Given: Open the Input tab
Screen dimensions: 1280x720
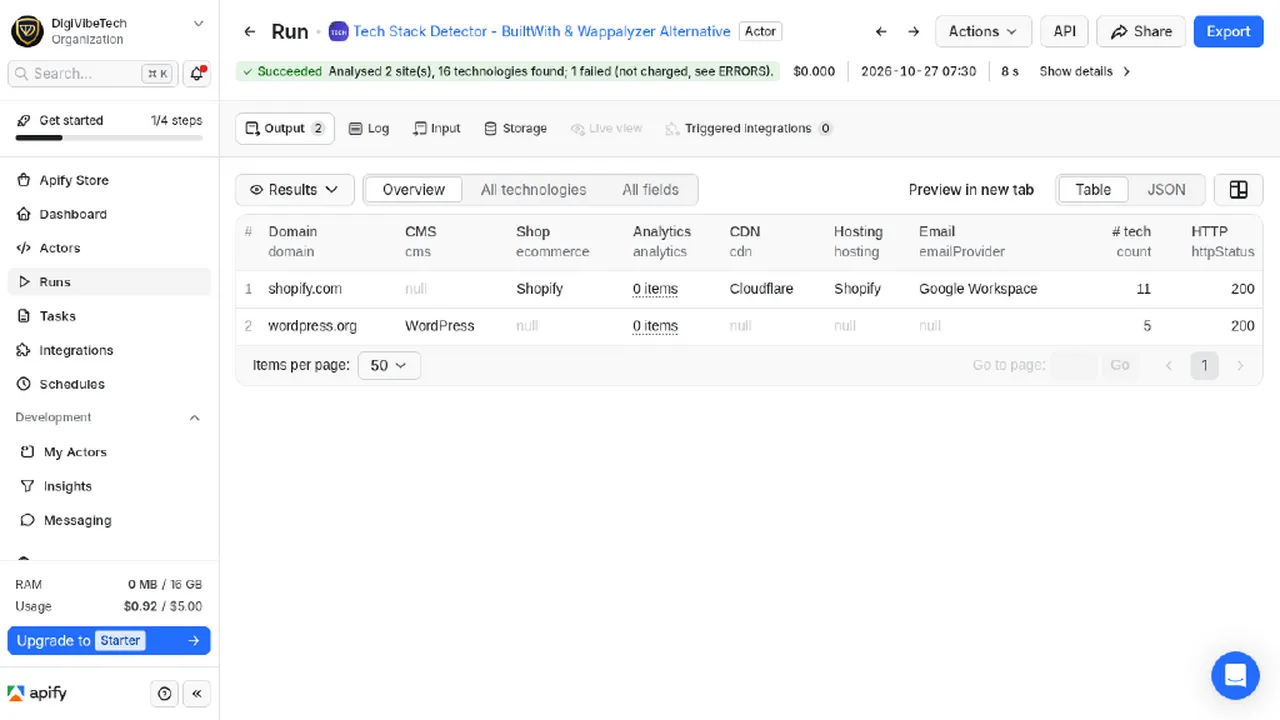Looking at the screenshot, I should (x=437, y=129).
